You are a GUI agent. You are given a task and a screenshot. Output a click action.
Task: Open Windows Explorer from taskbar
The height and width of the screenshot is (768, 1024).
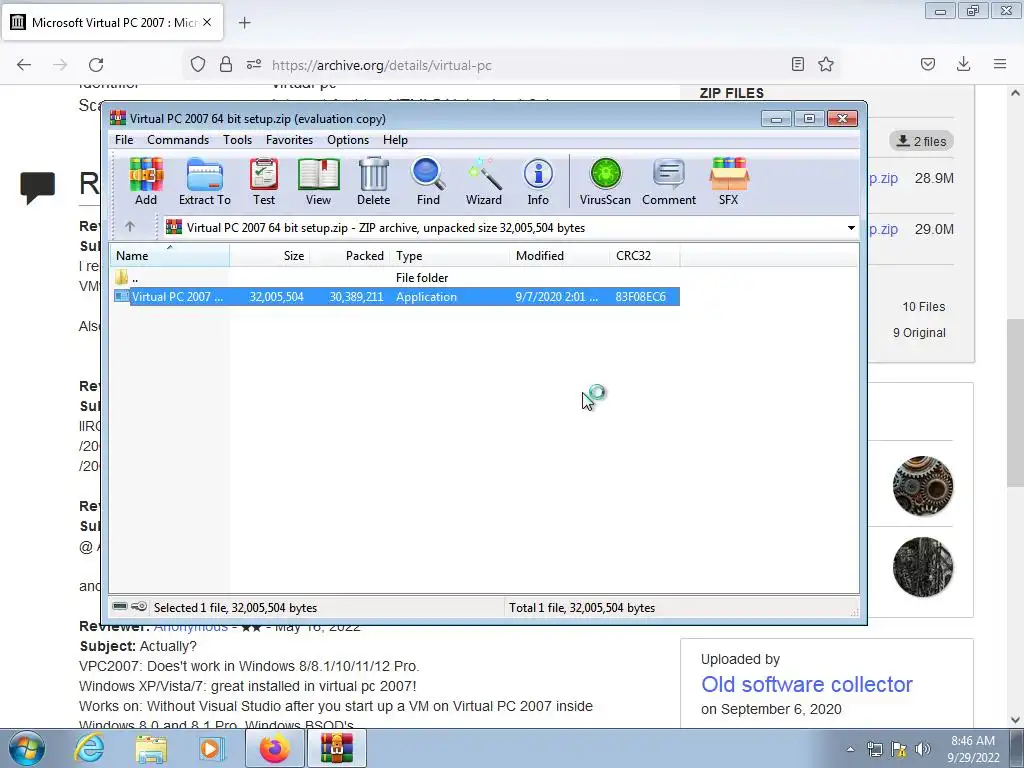151,748
